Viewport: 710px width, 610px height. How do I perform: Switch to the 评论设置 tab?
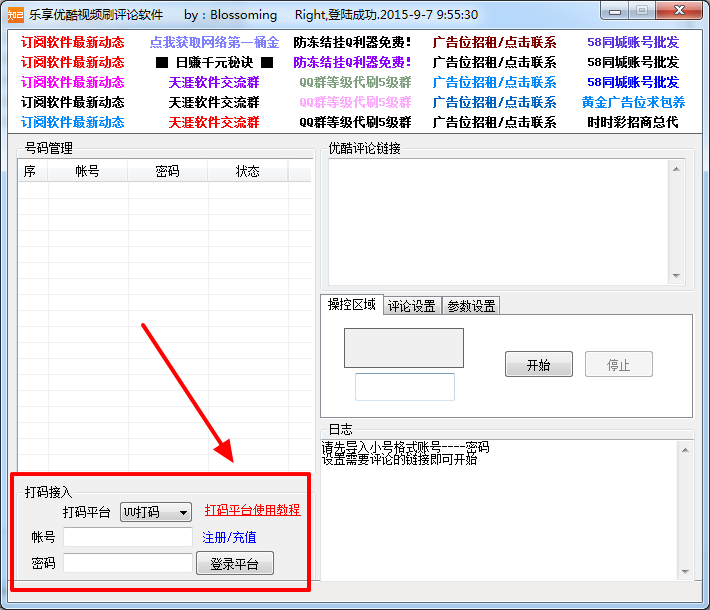point(411,306)
